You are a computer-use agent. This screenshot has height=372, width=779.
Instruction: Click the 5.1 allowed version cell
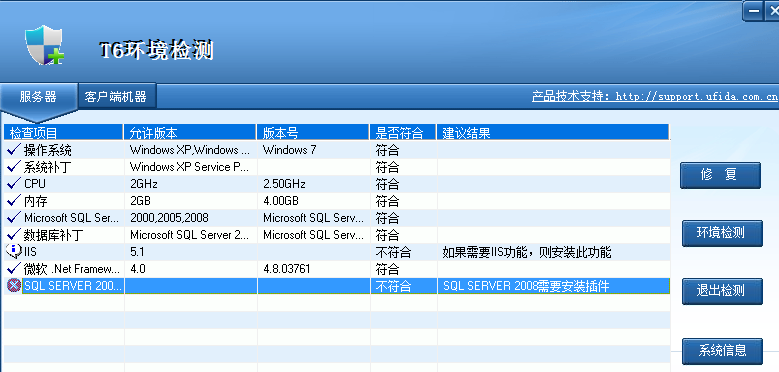(137, 252)
